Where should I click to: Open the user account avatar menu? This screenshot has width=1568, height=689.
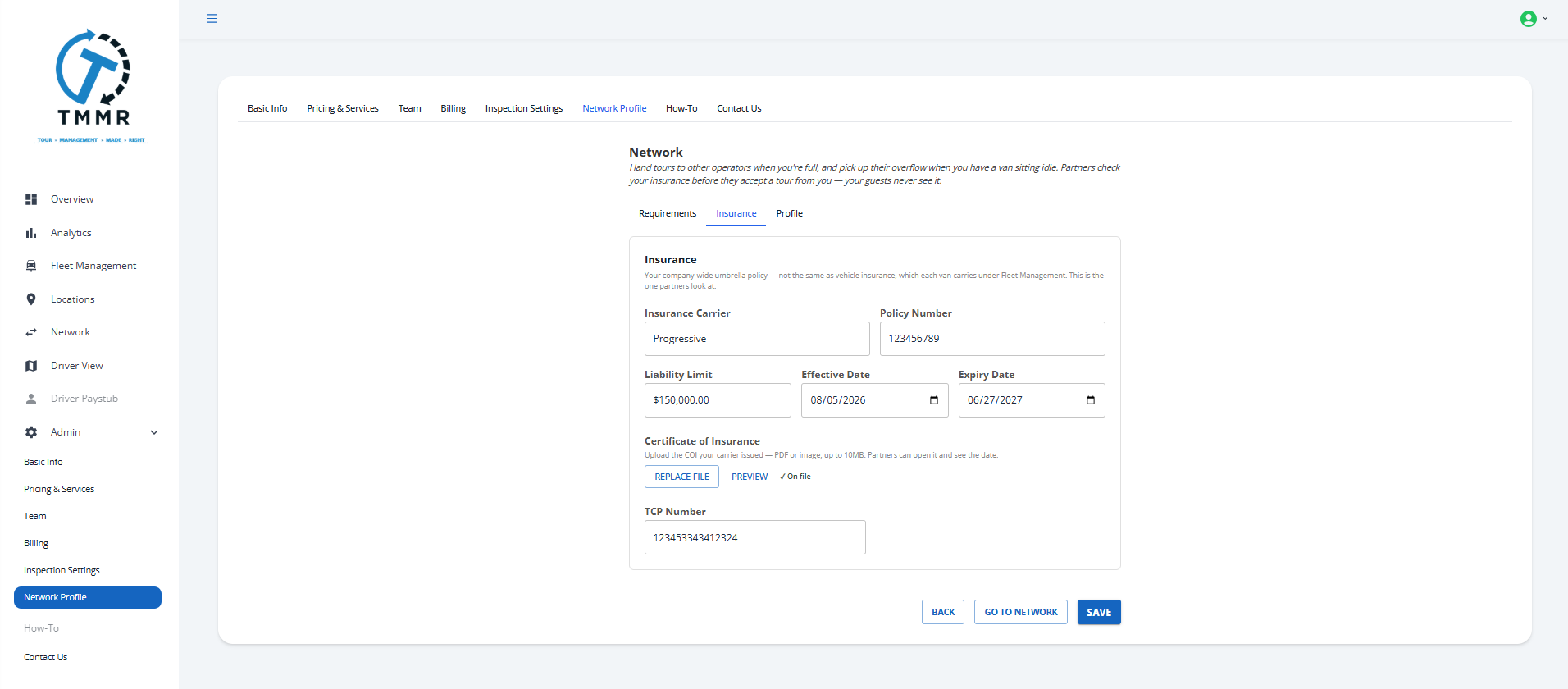tap(1534, 19)
